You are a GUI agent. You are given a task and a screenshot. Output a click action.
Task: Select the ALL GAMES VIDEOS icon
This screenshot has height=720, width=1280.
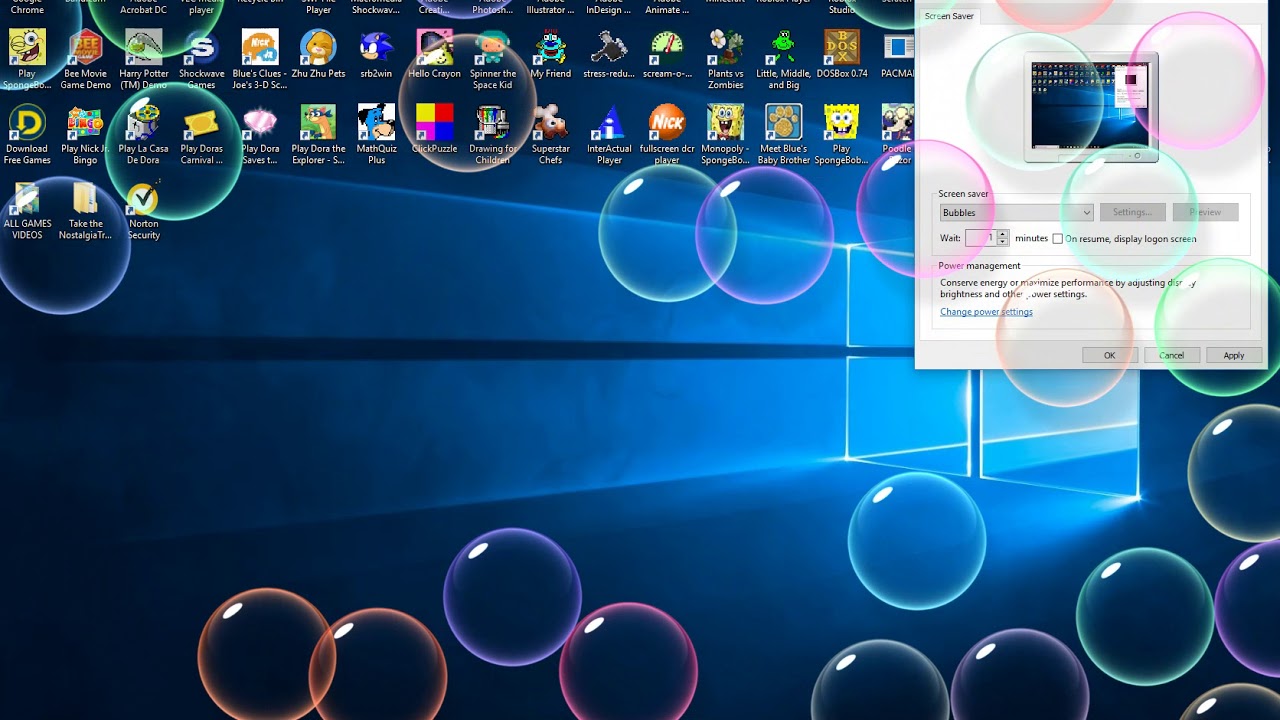(27, 211)
